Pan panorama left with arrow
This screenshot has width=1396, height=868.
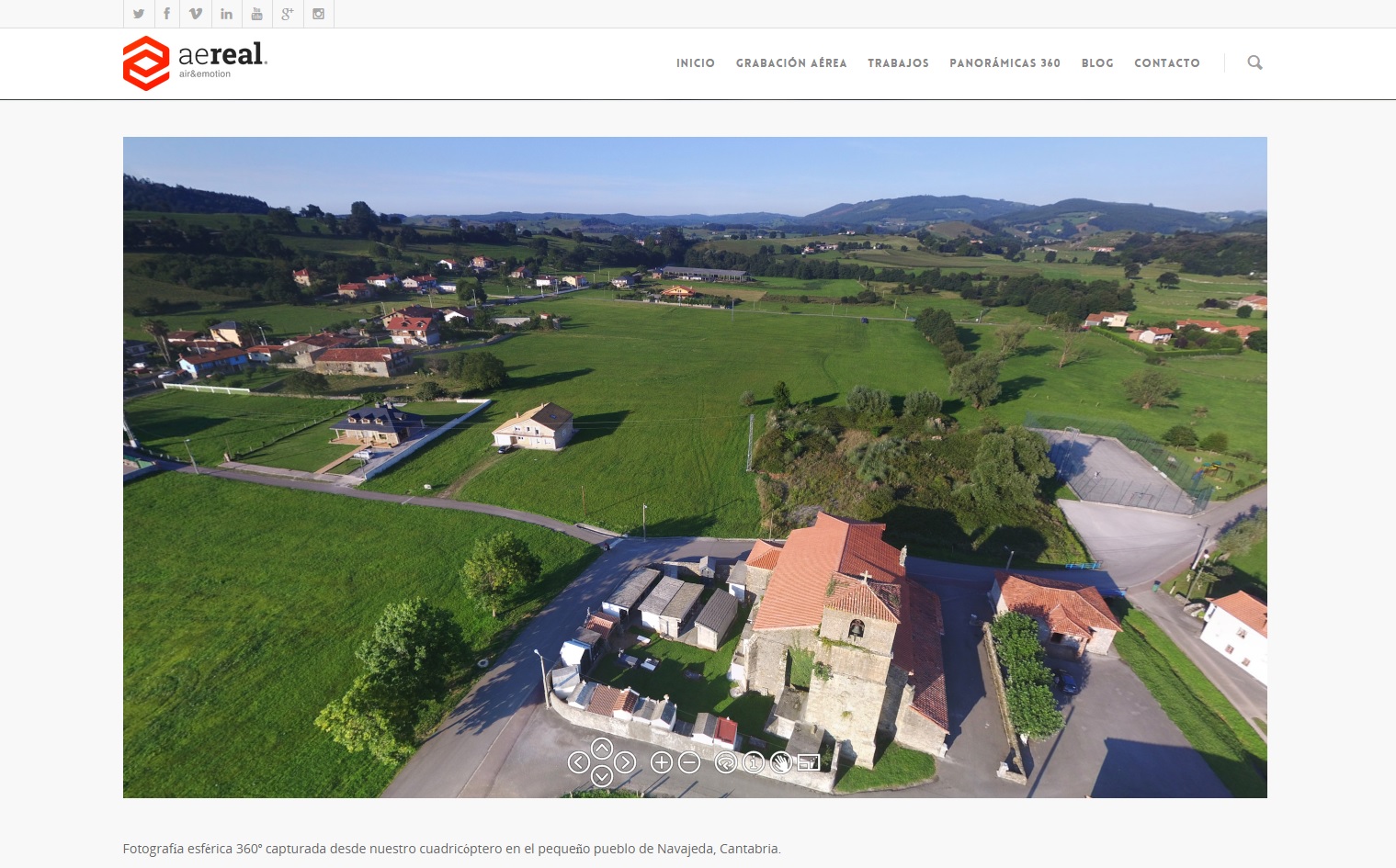coord(578,762)
